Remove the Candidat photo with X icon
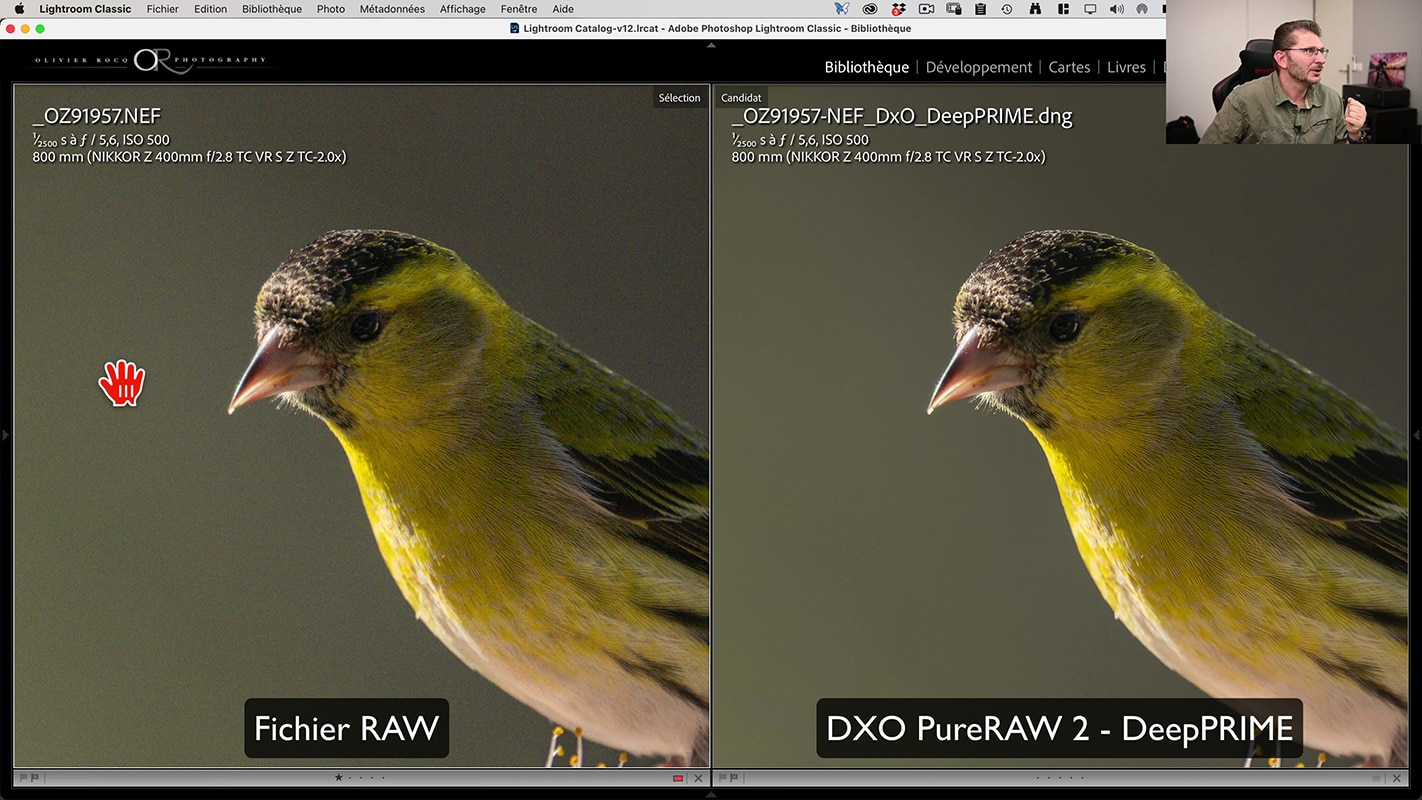 tap(1397, 778)
